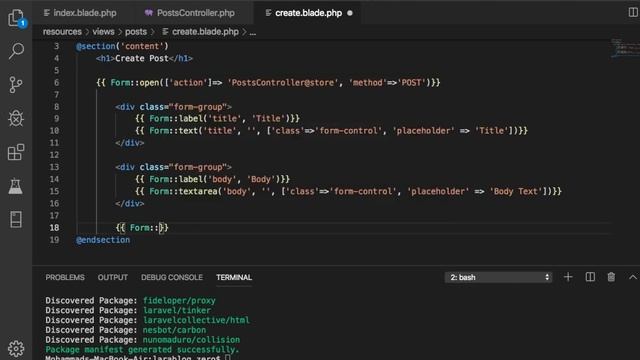Select the TERMINAL panel tab
Screen dimensions: 640x360
pos(234,278)
